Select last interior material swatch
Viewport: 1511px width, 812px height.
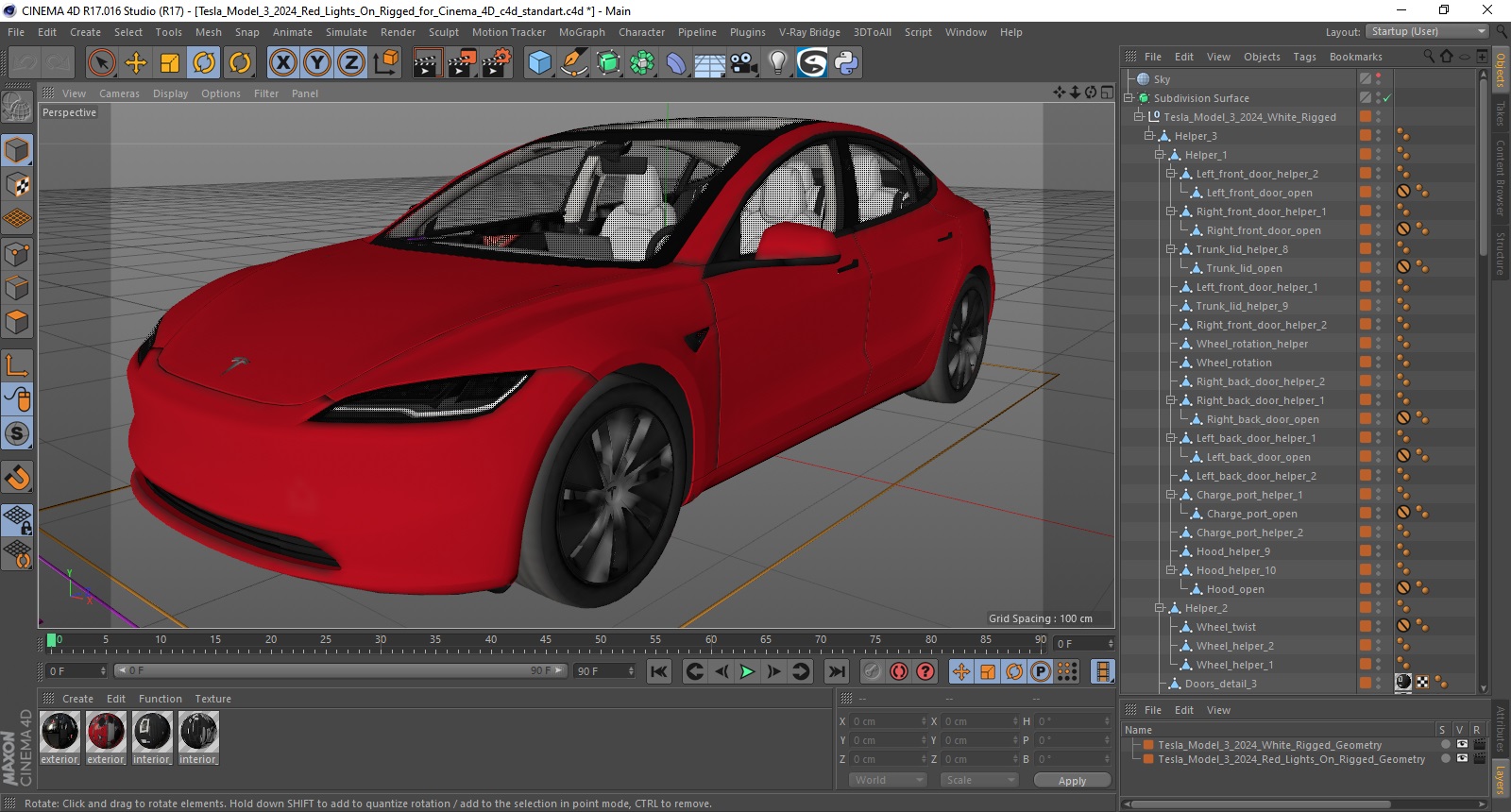click(198, 732)
